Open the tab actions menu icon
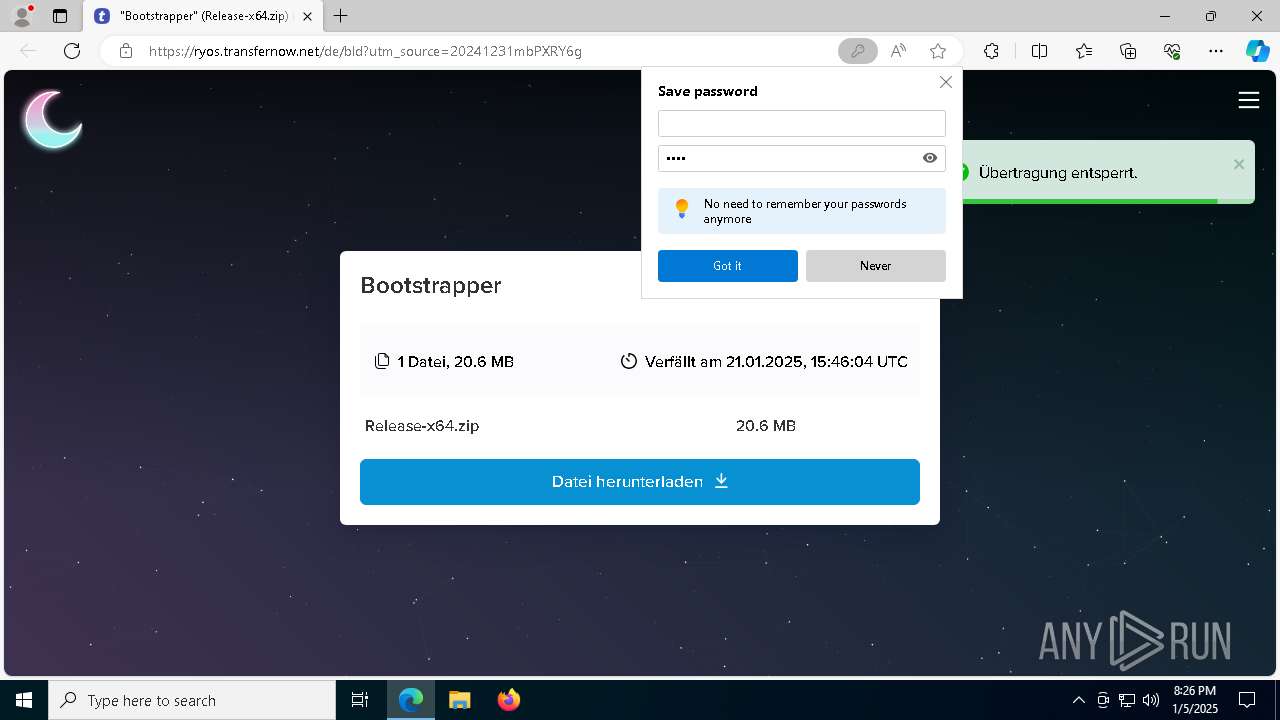This screenshot has width=1280, height=720. click(x=60, y=16)
